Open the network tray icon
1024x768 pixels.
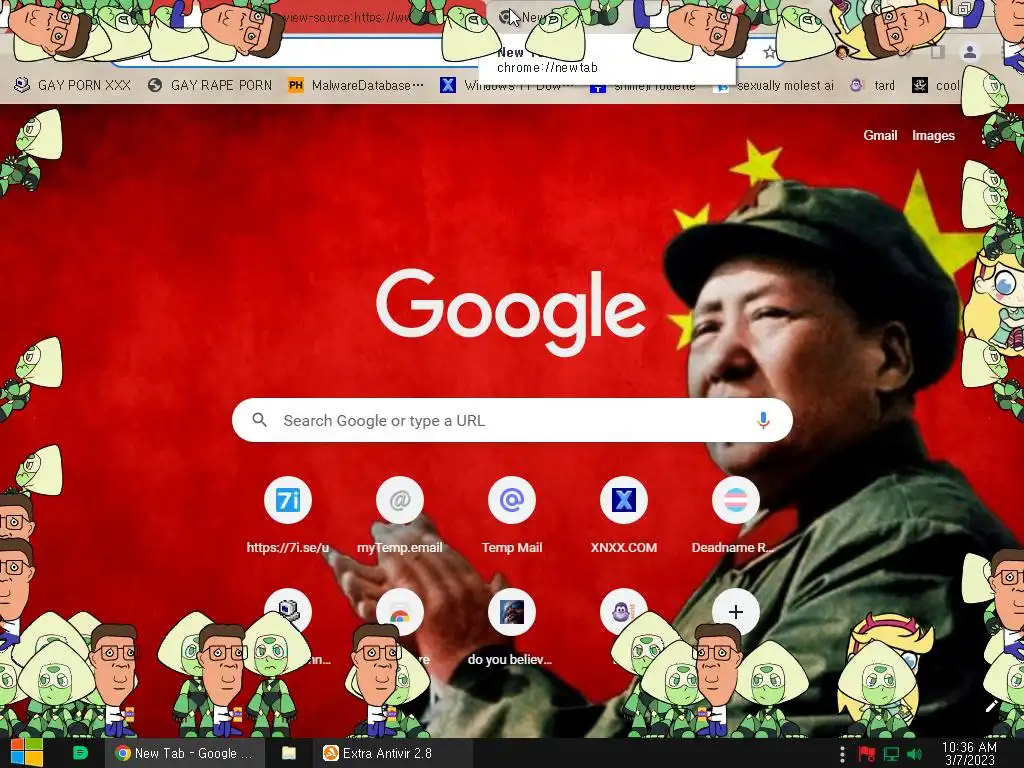tap(891, 754)
